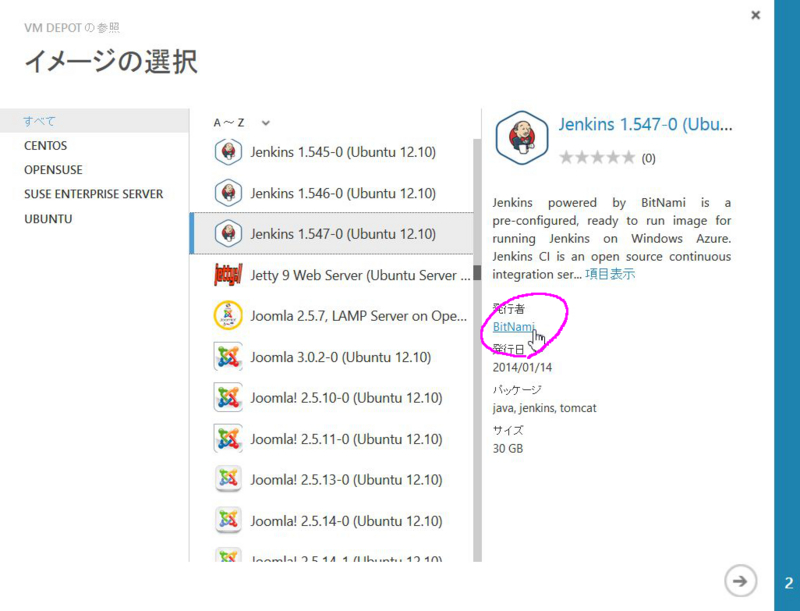Viewport: 800px width, 611px height.
Task: Click the large Jenkins logo in details pane
Action: tap(521, 138)
